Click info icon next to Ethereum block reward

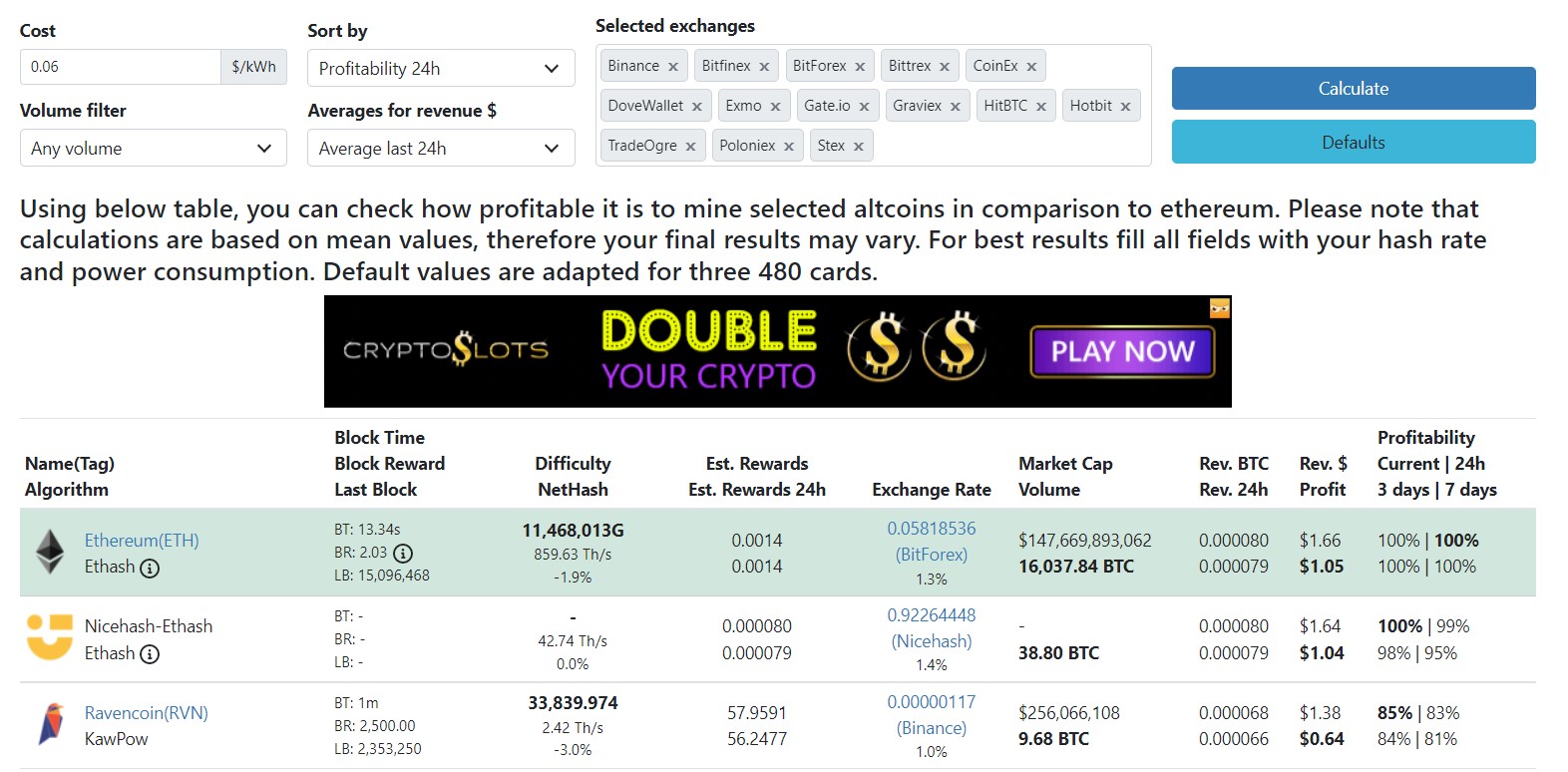pyautogui.click(x=402, y=553)
